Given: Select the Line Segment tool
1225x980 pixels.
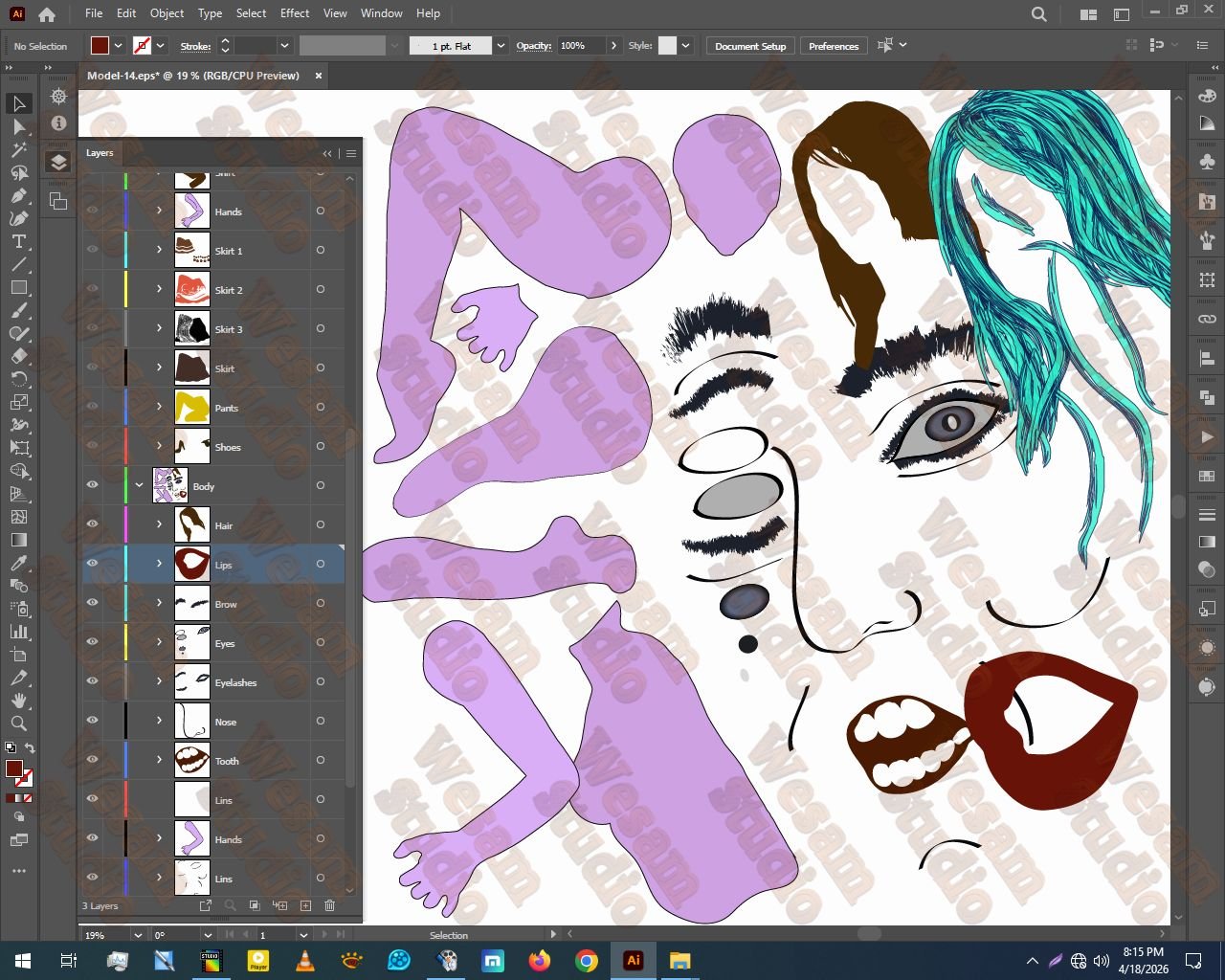Looking at the screenshot, I should [x=19, y=264].
